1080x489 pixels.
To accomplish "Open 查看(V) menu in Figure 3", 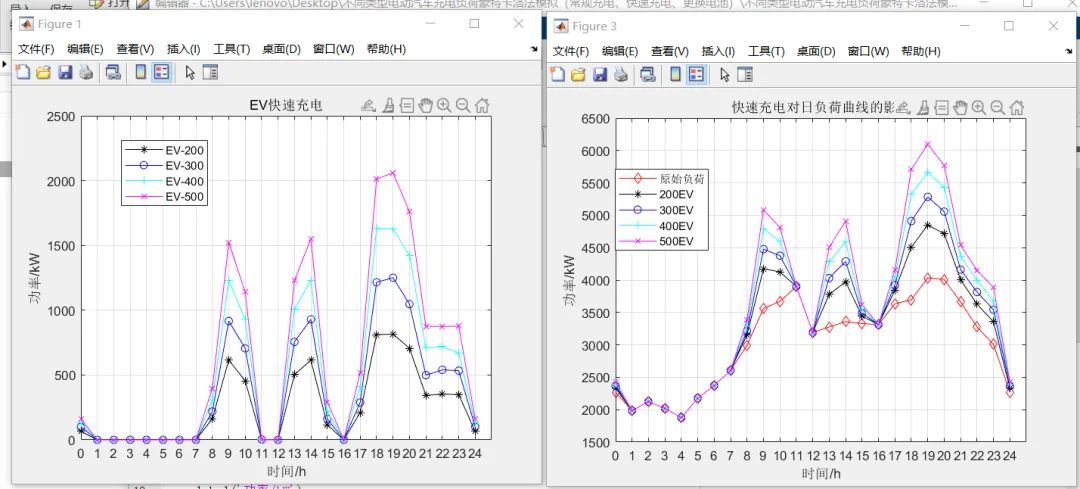I will click(669, 52).
